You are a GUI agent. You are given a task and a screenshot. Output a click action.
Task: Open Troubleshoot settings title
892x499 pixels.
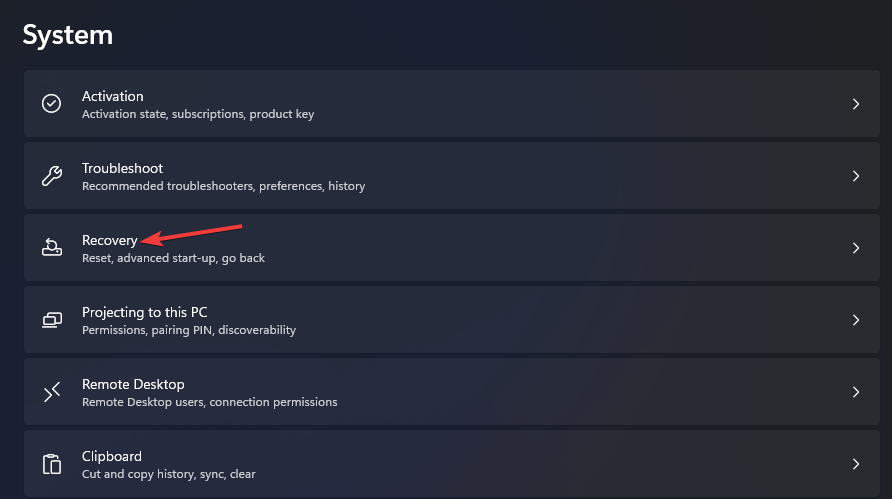(122, 168)
